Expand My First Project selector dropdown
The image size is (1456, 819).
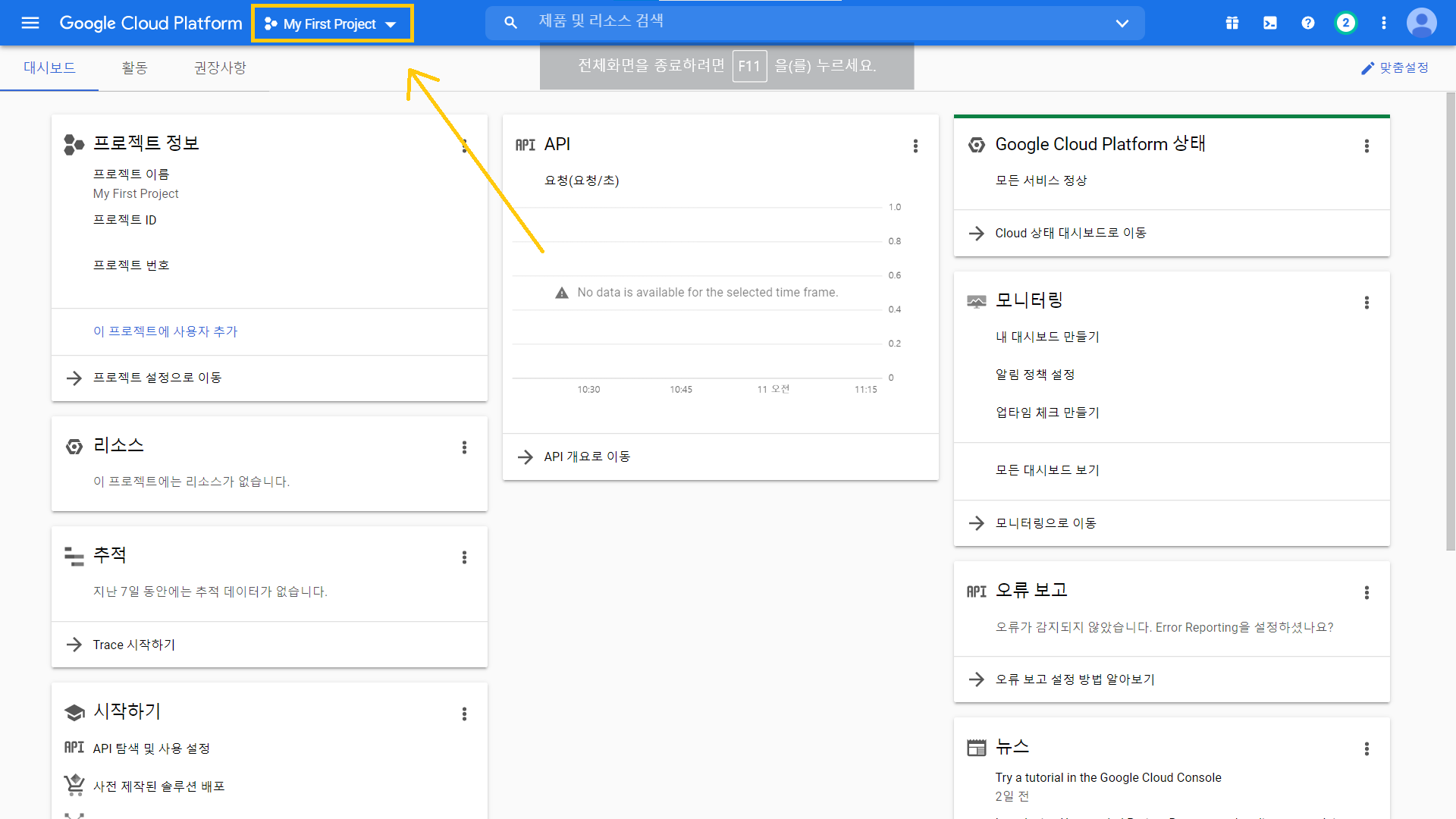(331, 24)
